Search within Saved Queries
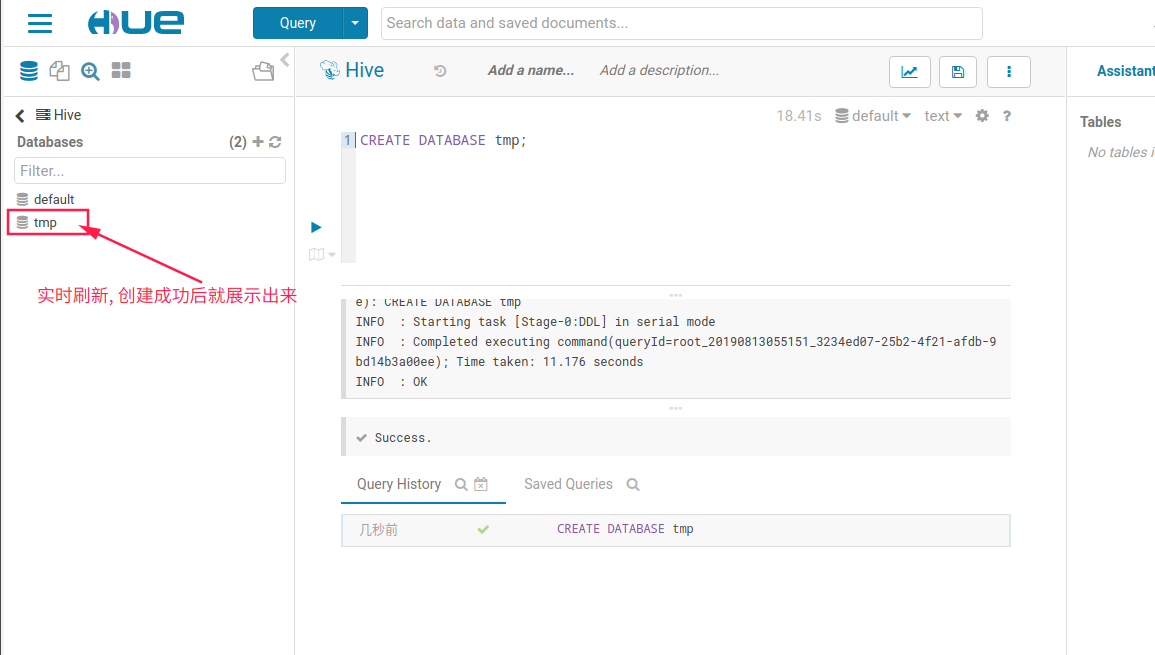Screen dimensions: 1155x655 click(x=633, y=484)
